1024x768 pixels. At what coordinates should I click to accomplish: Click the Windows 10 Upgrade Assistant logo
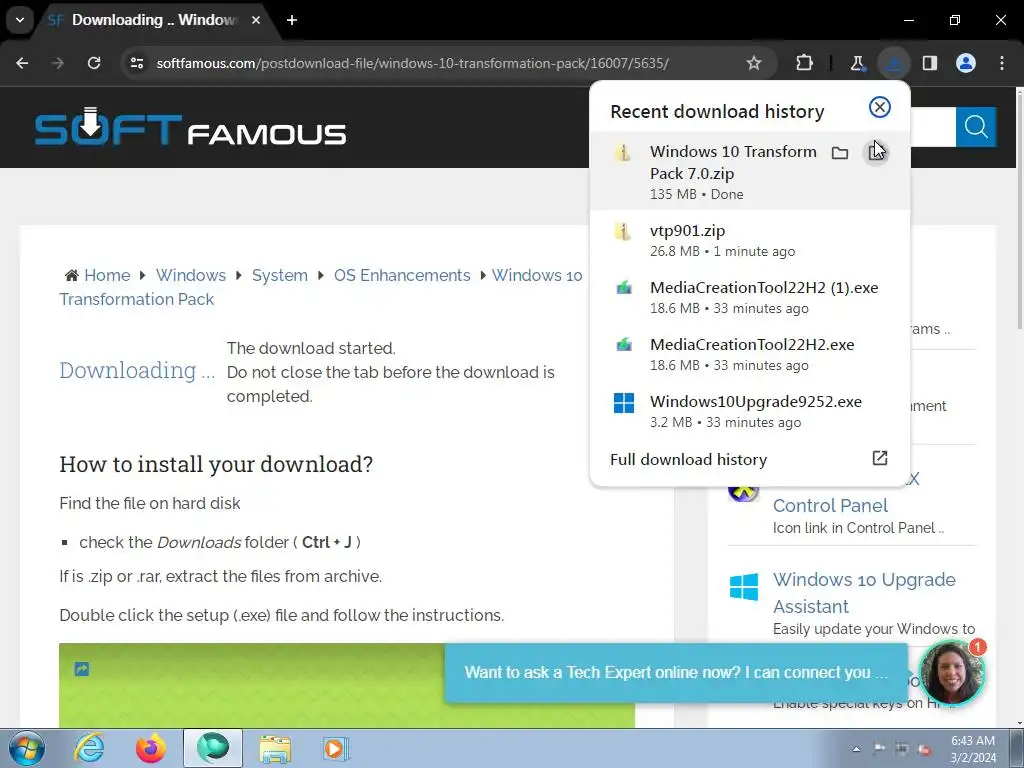[x=744, y=587]
